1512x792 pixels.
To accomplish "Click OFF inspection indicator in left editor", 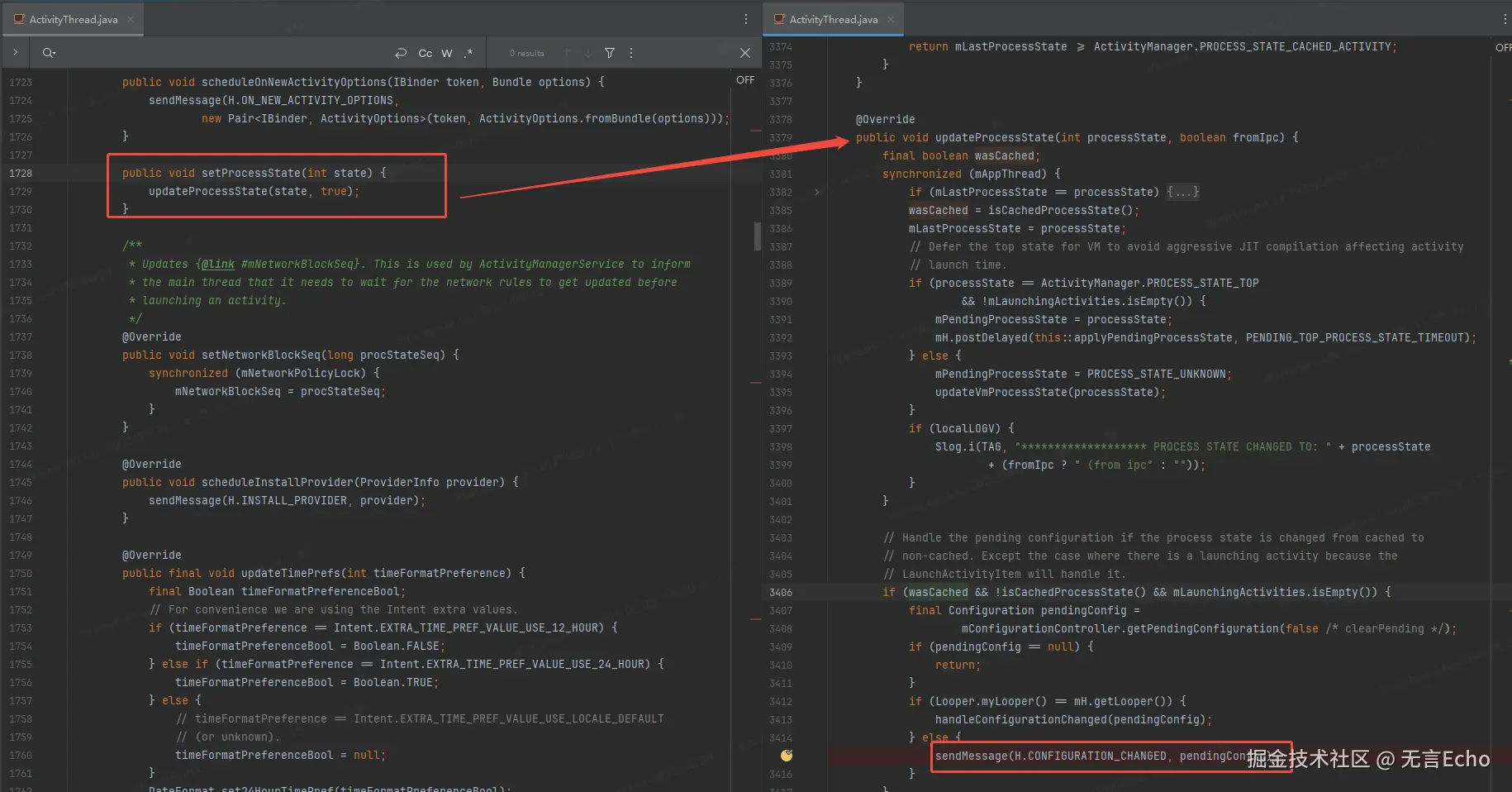I will click(745, 80).
